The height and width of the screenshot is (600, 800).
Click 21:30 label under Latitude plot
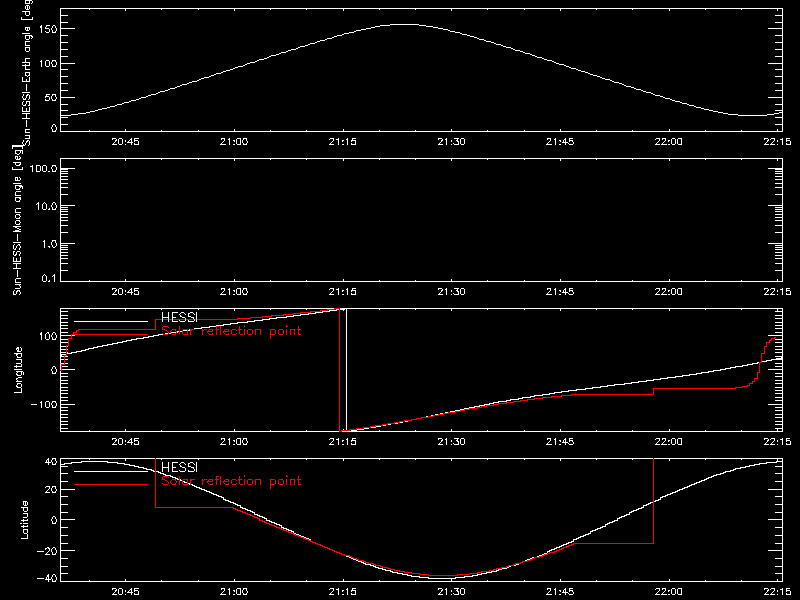(452, 592)
